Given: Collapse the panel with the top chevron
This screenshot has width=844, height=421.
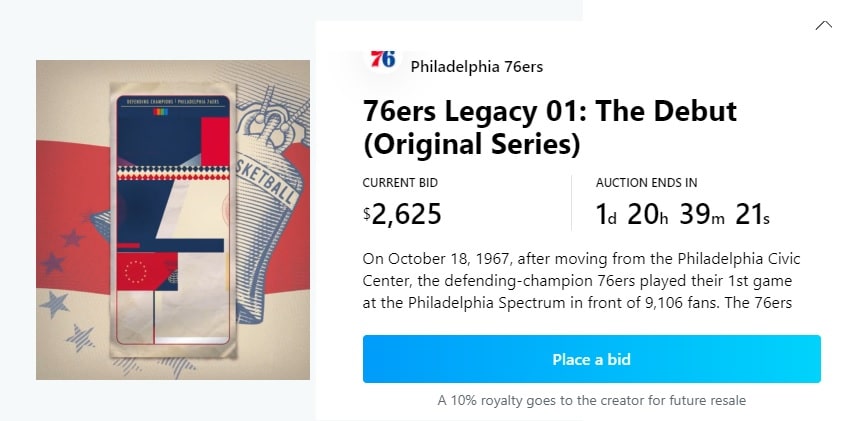Looking at the screenshot, I should click(x=823, y=26).
